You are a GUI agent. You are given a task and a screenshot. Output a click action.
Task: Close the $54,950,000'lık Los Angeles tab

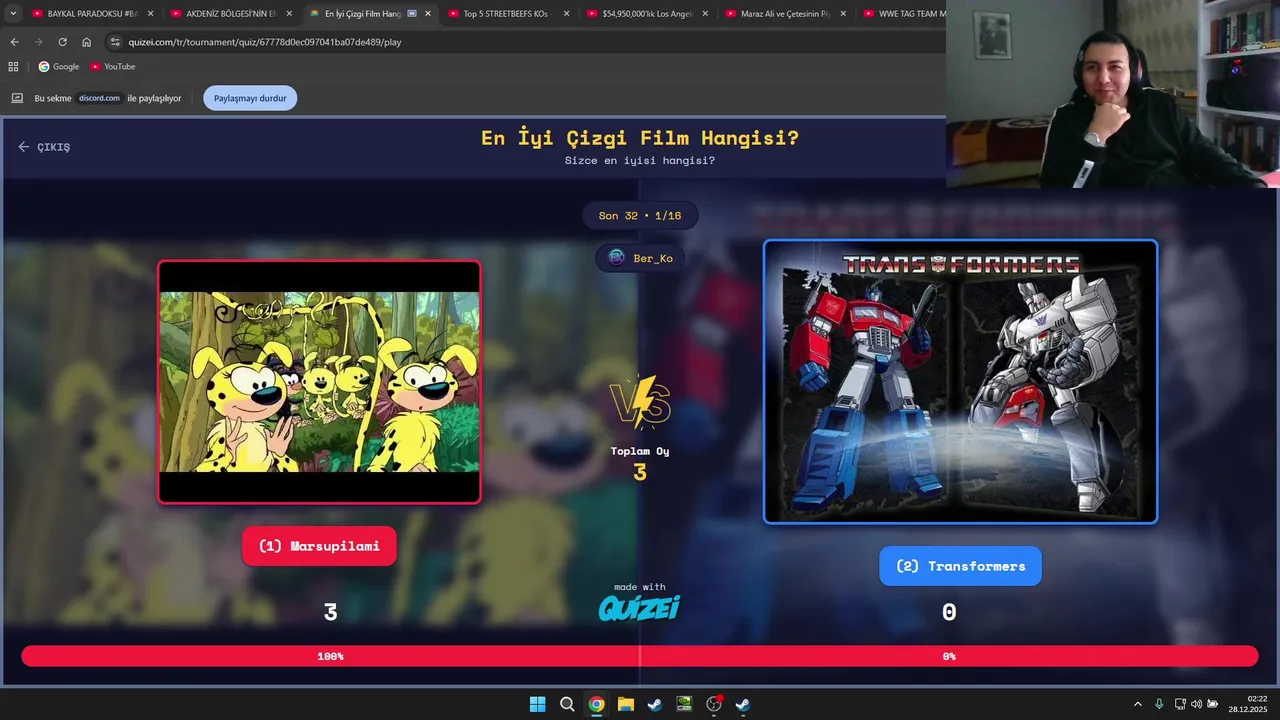click(x=705, y=14)
